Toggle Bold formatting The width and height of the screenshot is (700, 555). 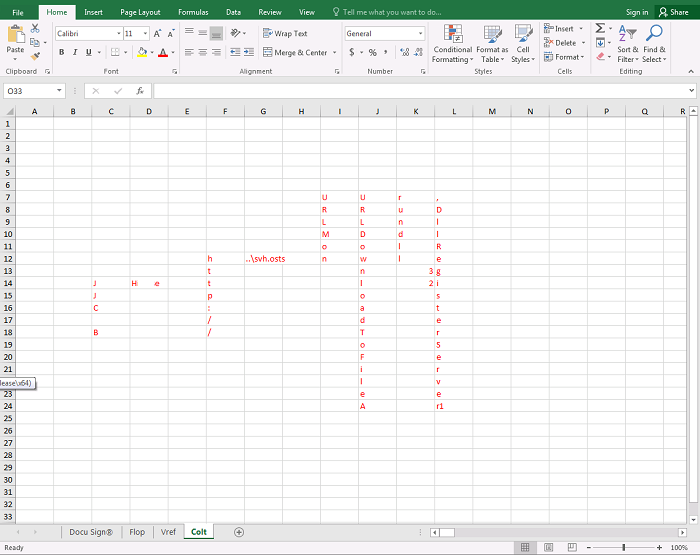pos(61,53)
